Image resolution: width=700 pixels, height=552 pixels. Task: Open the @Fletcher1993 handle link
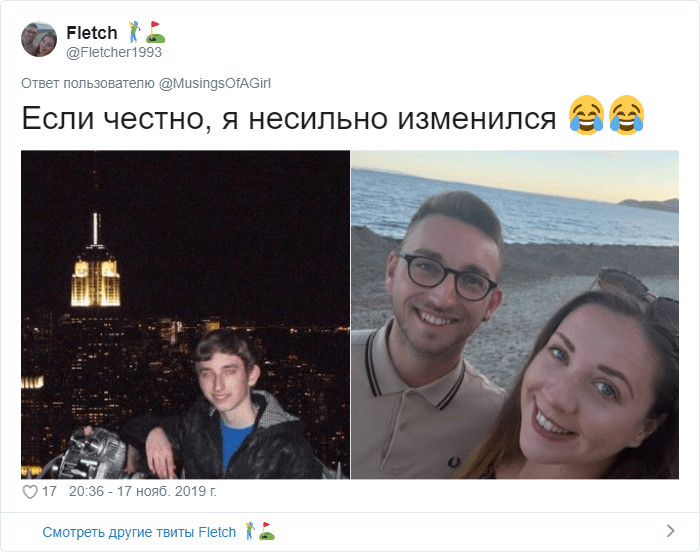pyautogui.click(x=114, y=53)
